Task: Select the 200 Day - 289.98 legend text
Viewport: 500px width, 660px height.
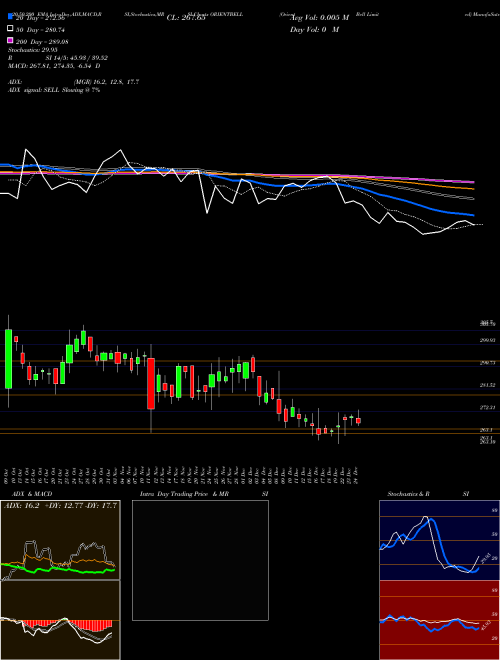Action: 42,42
